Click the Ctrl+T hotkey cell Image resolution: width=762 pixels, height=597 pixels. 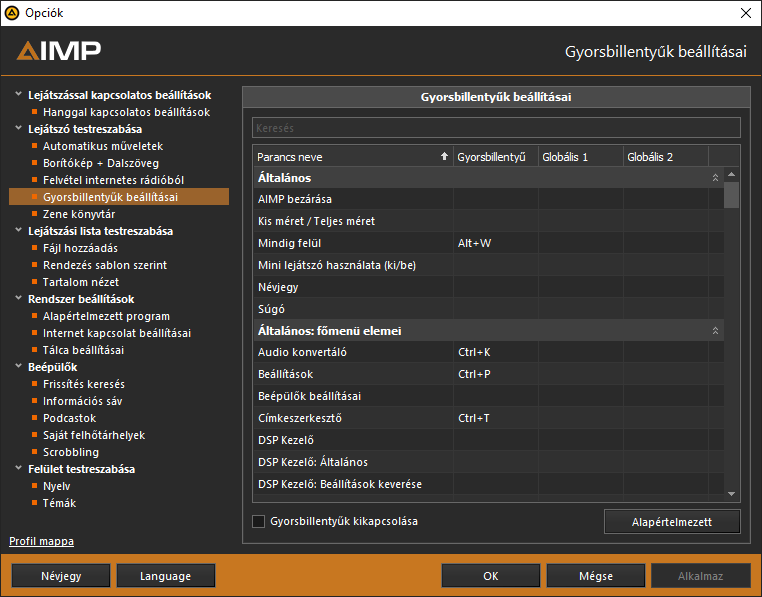(496, 418)
